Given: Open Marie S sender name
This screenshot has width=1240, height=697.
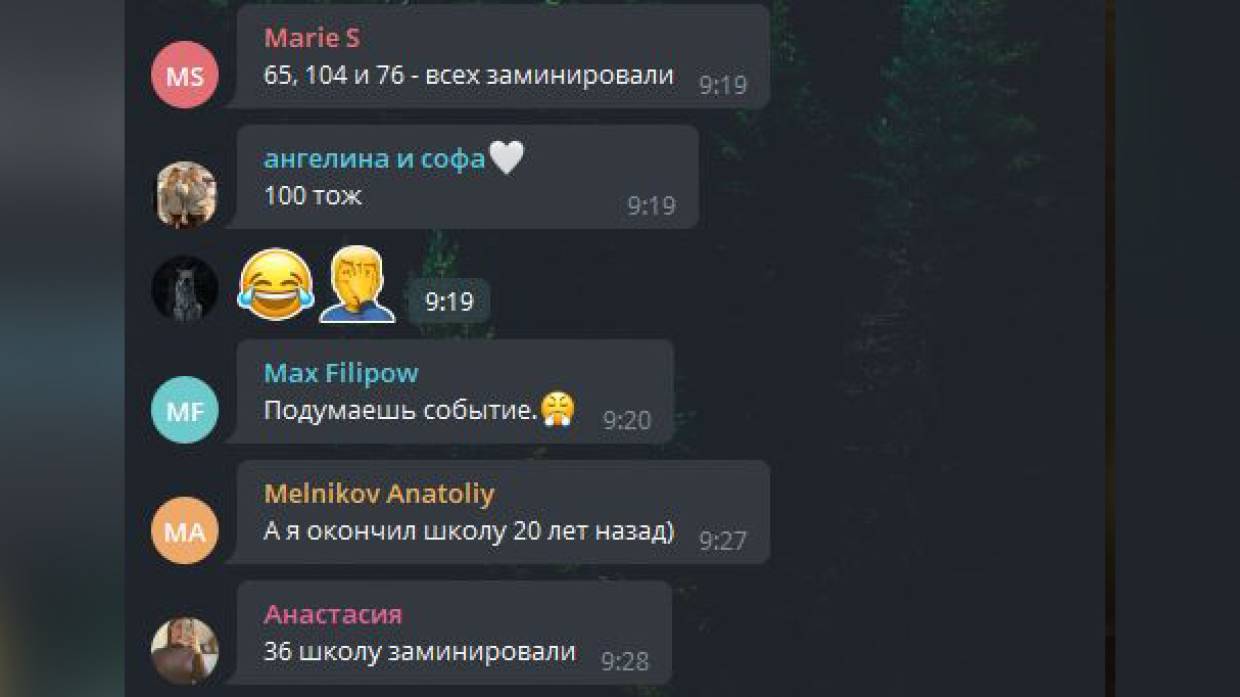Looking at the screenshot, I should pos(311,38).
